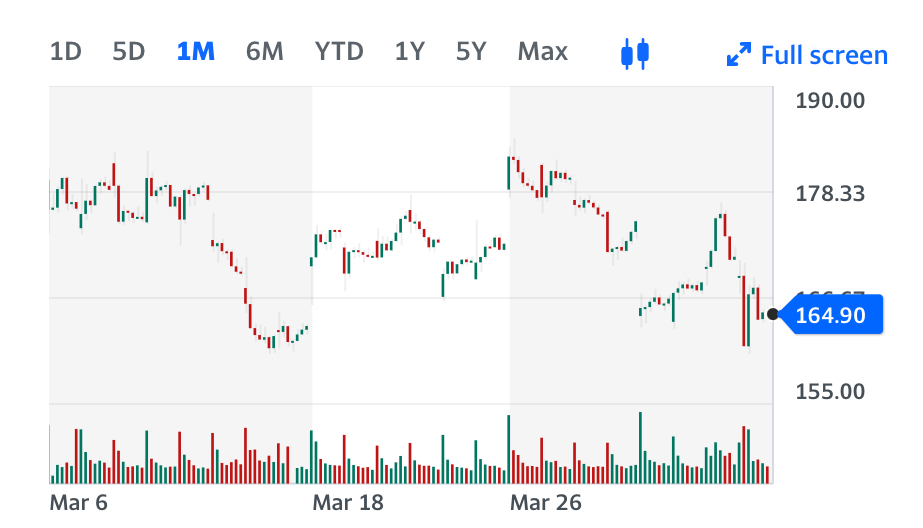Select the 5D time range tab

point(129,52)
